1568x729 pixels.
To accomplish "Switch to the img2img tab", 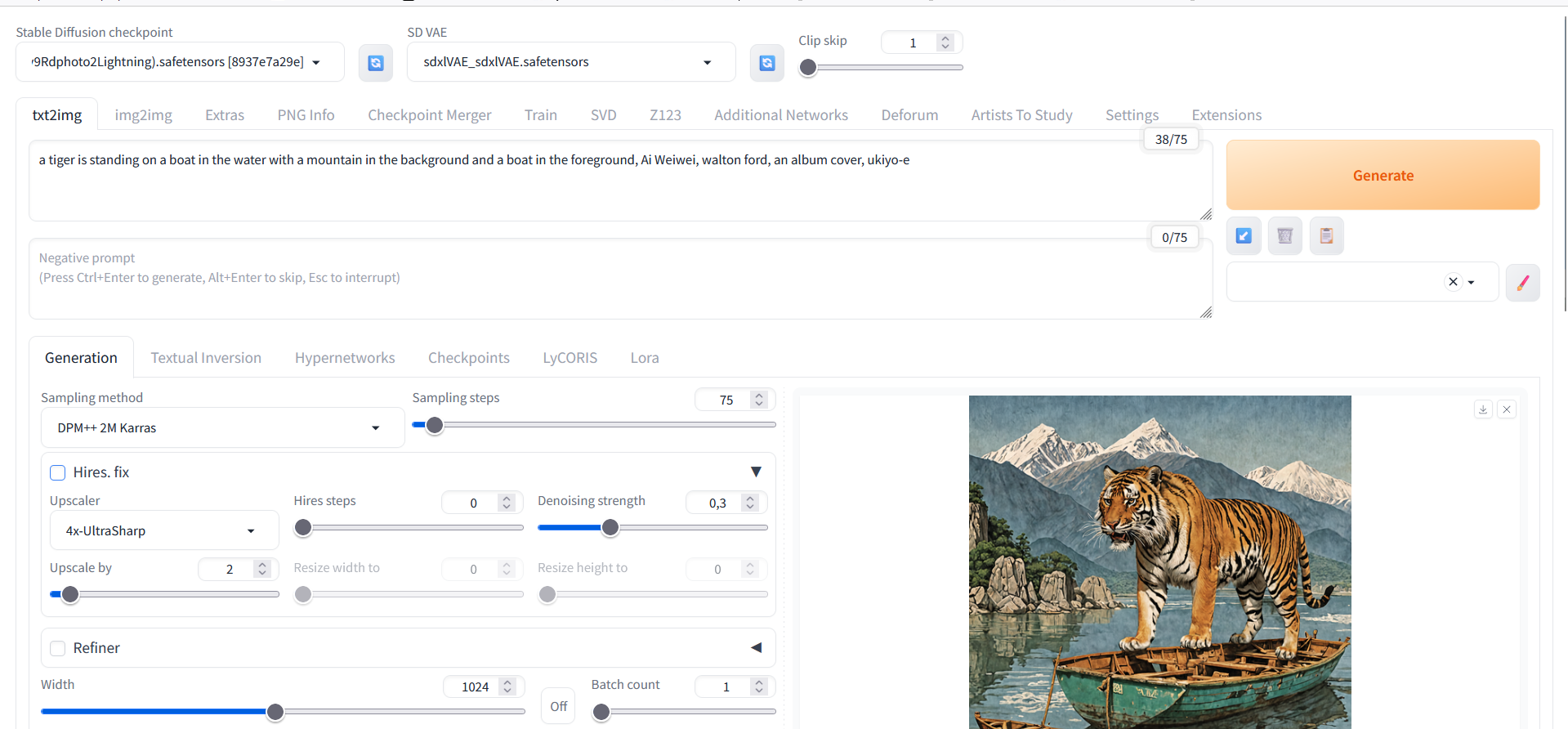I will coord(144,115).
